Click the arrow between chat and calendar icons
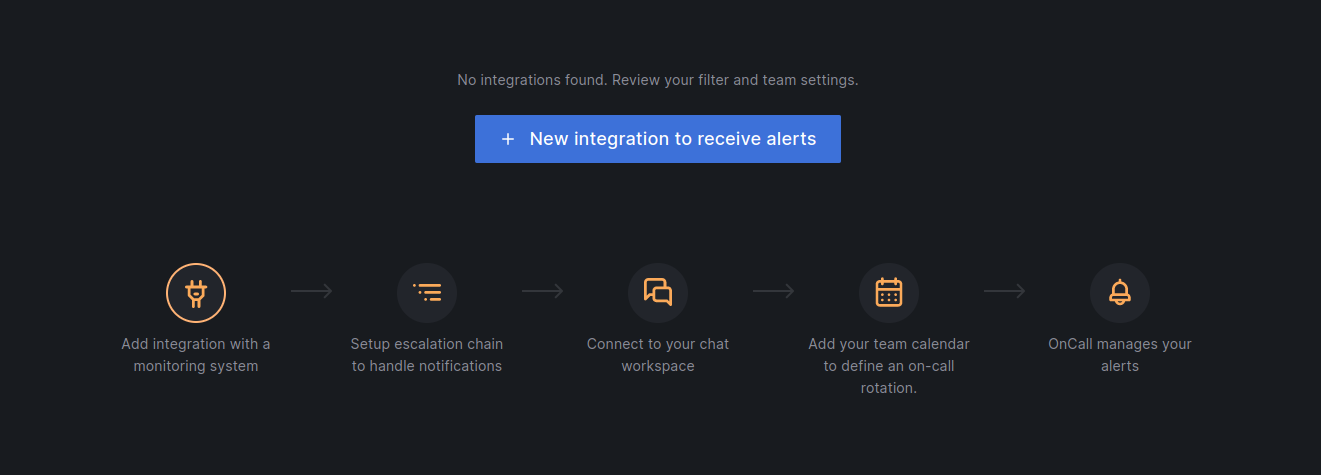The height and width of the screenshot is (475, 1321). click(x=774, y=291)
